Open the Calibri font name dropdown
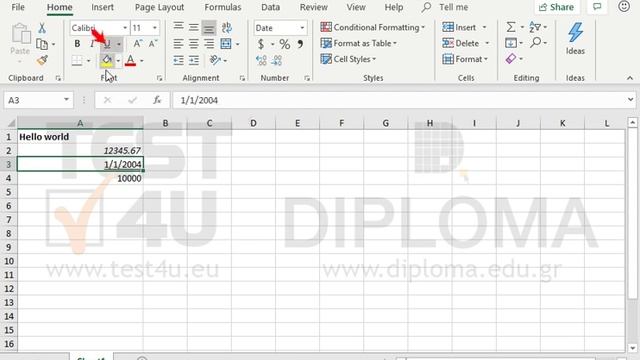The image size is (640, 360). click(125, 28)
